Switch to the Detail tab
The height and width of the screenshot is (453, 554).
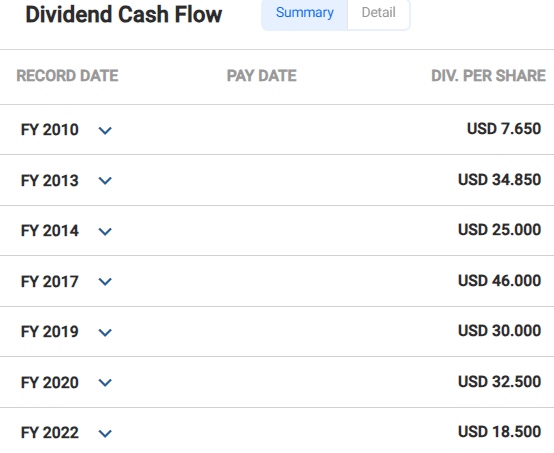coord(378,13)
